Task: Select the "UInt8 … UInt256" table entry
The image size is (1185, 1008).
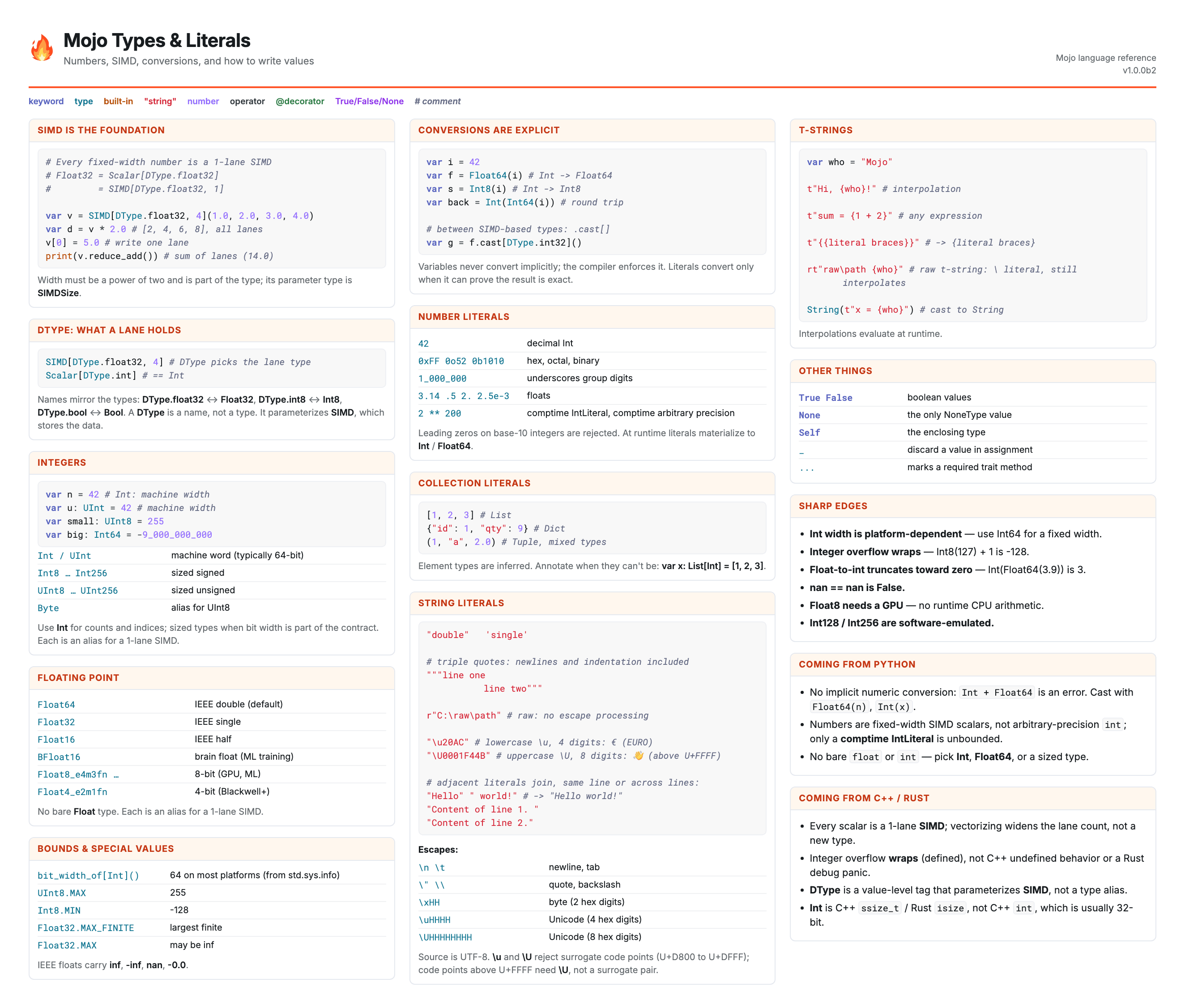Action: pos(78,590)
